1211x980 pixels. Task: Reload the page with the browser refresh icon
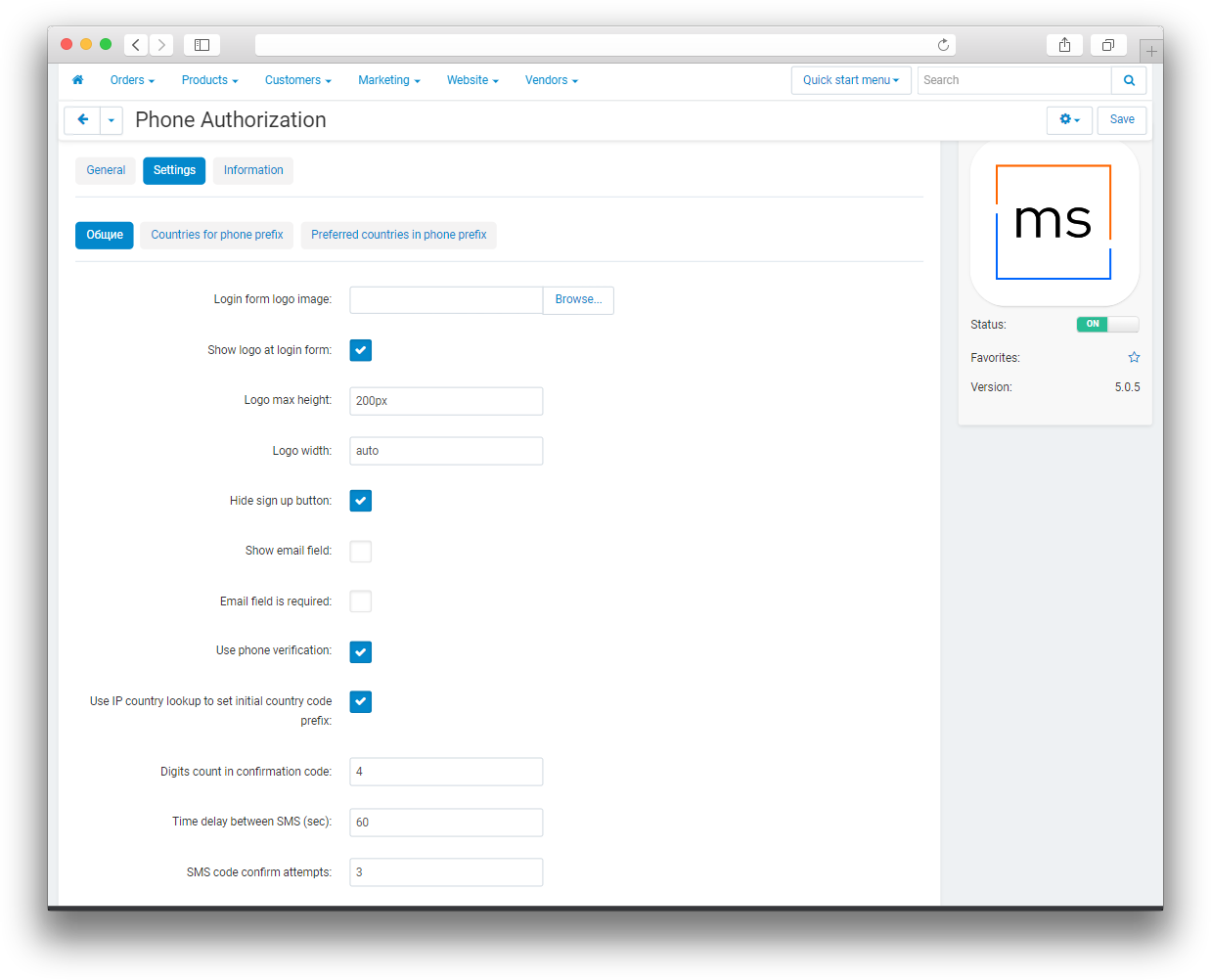pyautogui.click(x=943, y=45)
